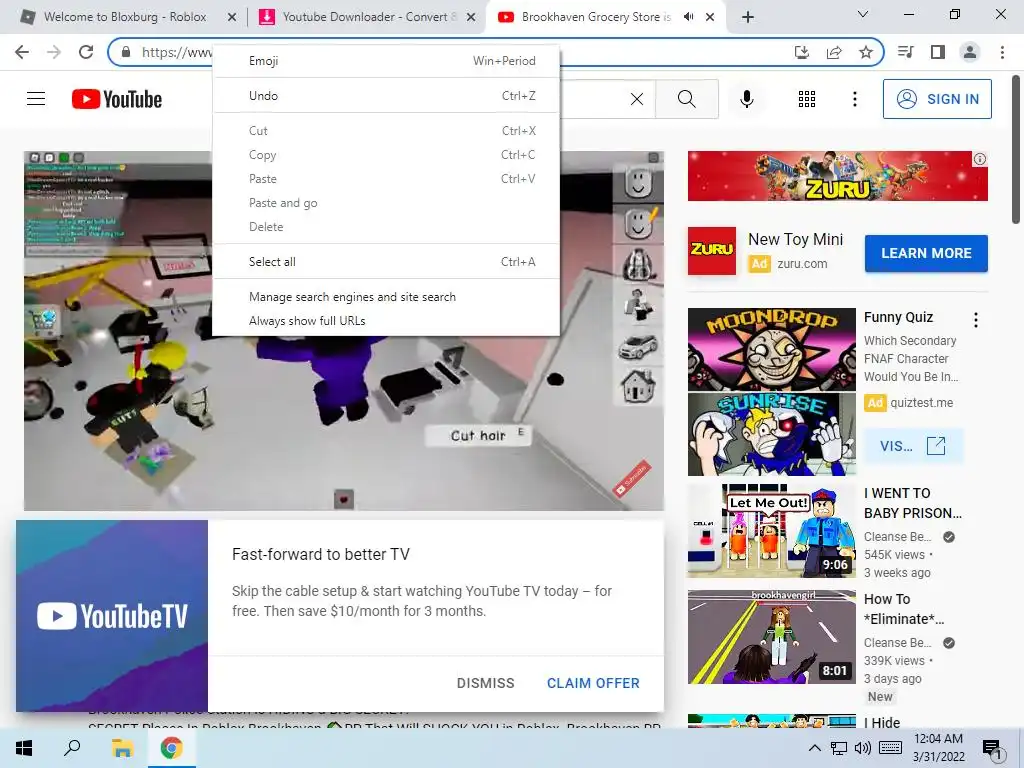Image resolution: width=1024 pixels, height=768 pixels.
Task: Click CLAIM OFFER for YouTube TV
Action: pyautogui.click(x=593, y=683)
